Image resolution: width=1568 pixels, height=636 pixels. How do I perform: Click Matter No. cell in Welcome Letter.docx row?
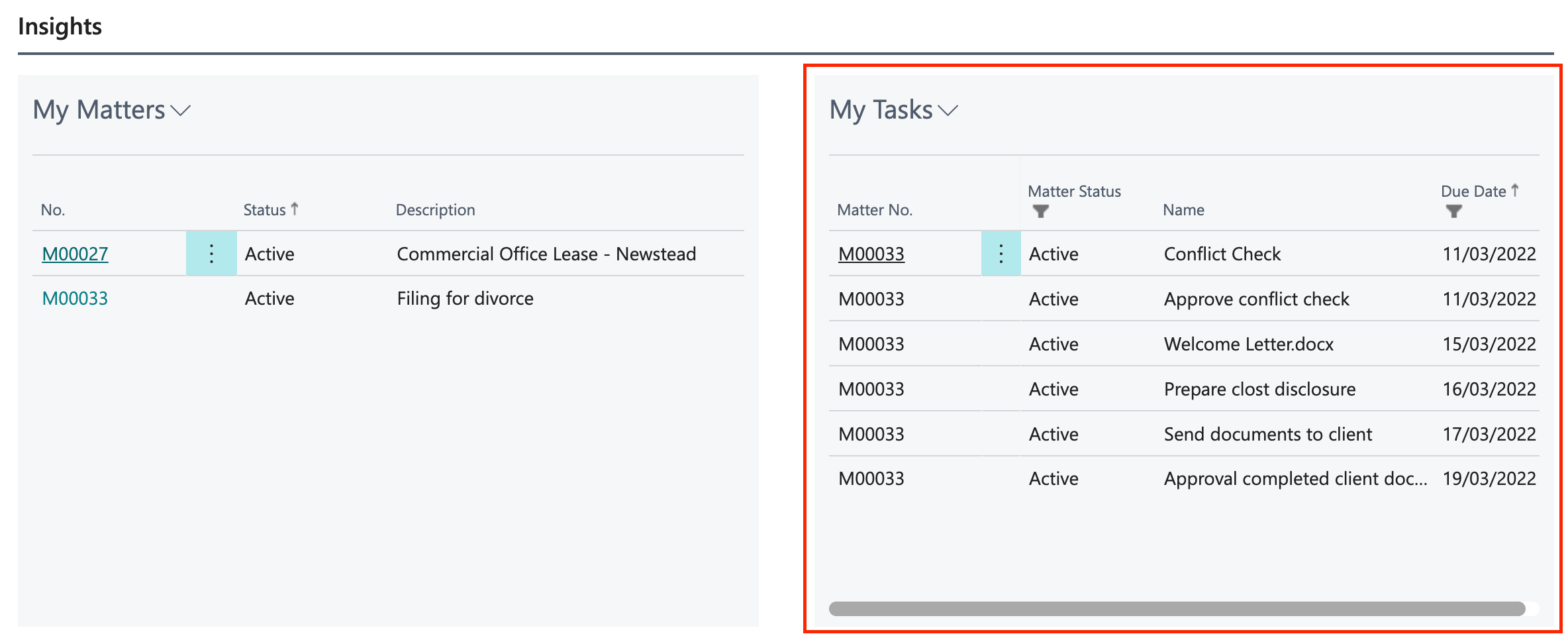click(x=871, y=344)
